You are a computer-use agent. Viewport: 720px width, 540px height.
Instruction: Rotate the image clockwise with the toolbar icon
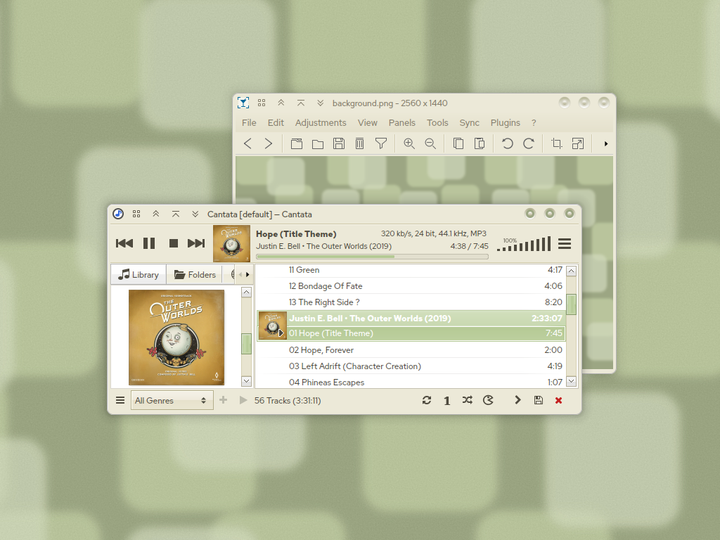529,144
